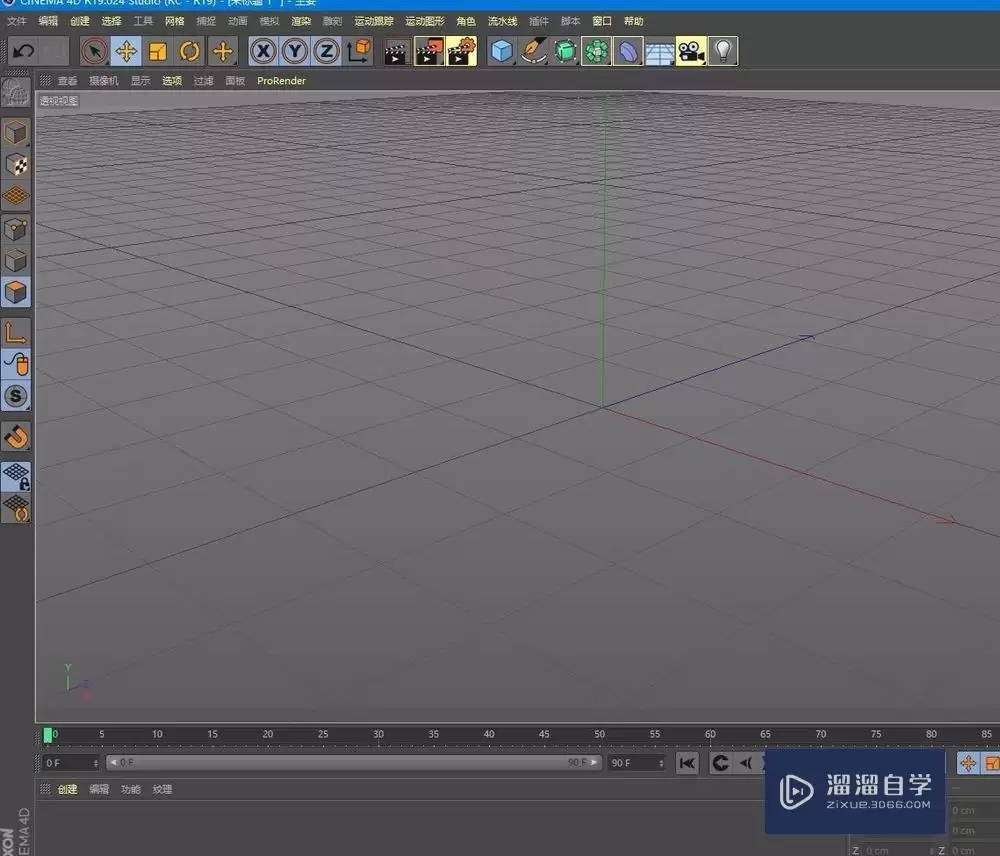Open the main 创建 menu
1000x856 pixels.
click(80, 21)
